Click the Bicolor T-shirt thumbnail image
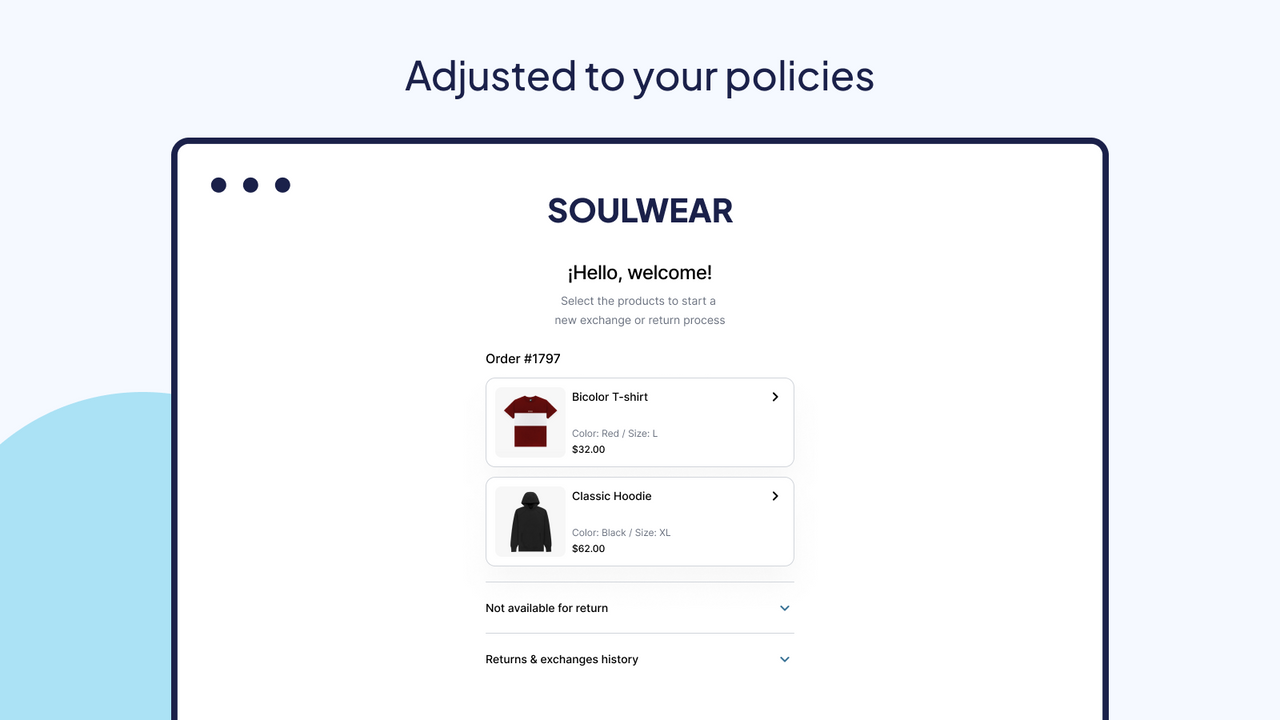The width and height of the screenshot is (1280, 720). click(529, 422)
